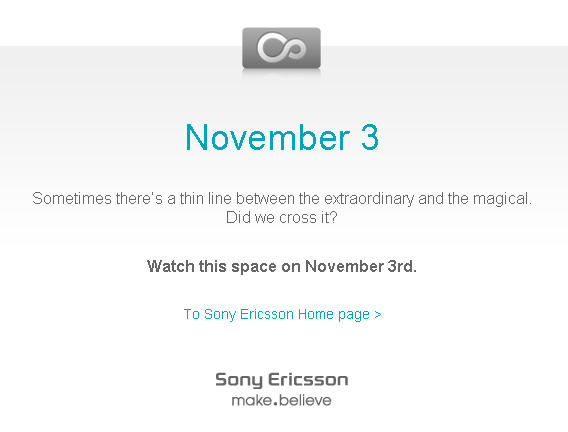
Task: Click the 'November 3' teal heading
Action: 282,137
